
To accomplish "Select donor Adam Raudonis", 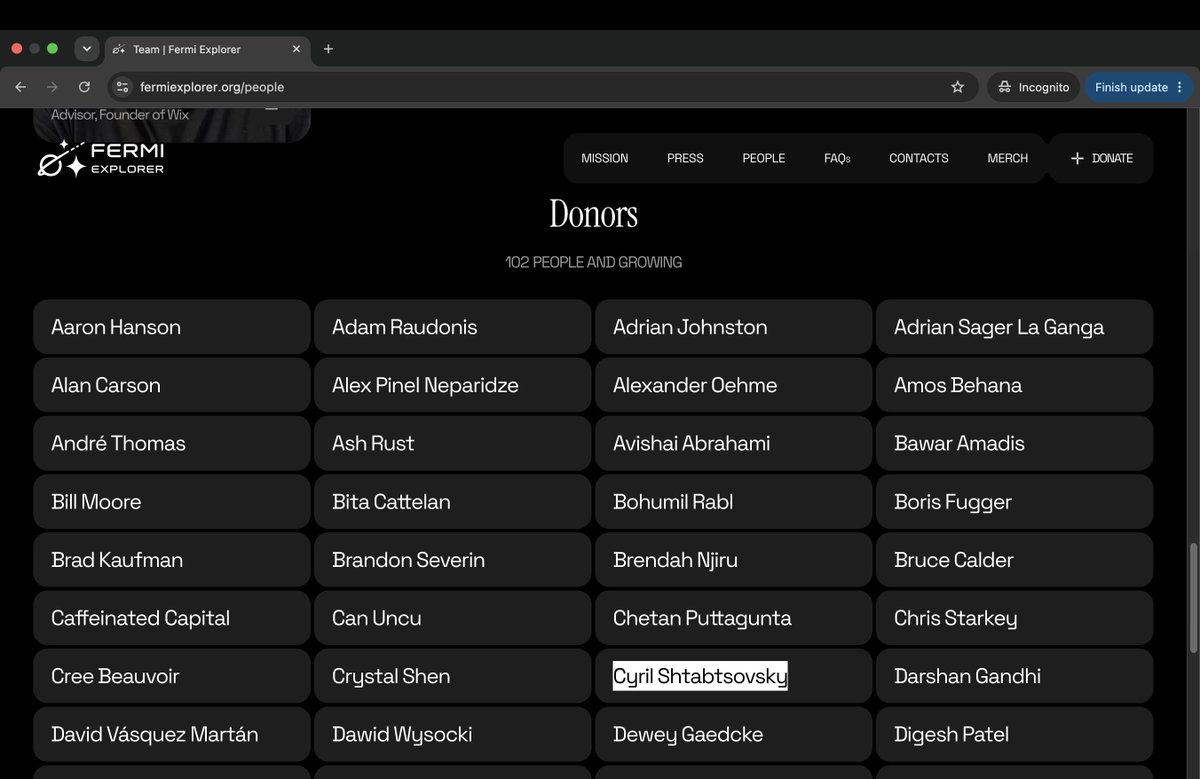I will coord(453,327).
